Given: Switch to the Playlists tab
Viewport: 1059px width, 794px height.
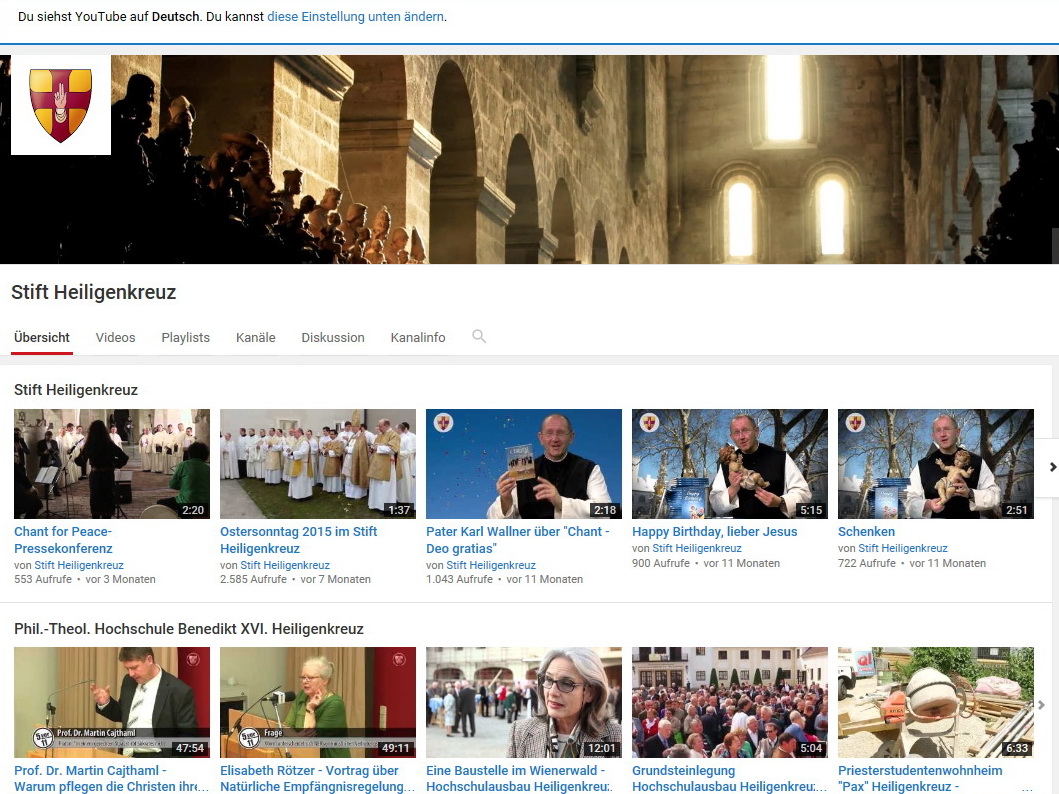Looking at the screenshot, I should click(x=186, y=338).
